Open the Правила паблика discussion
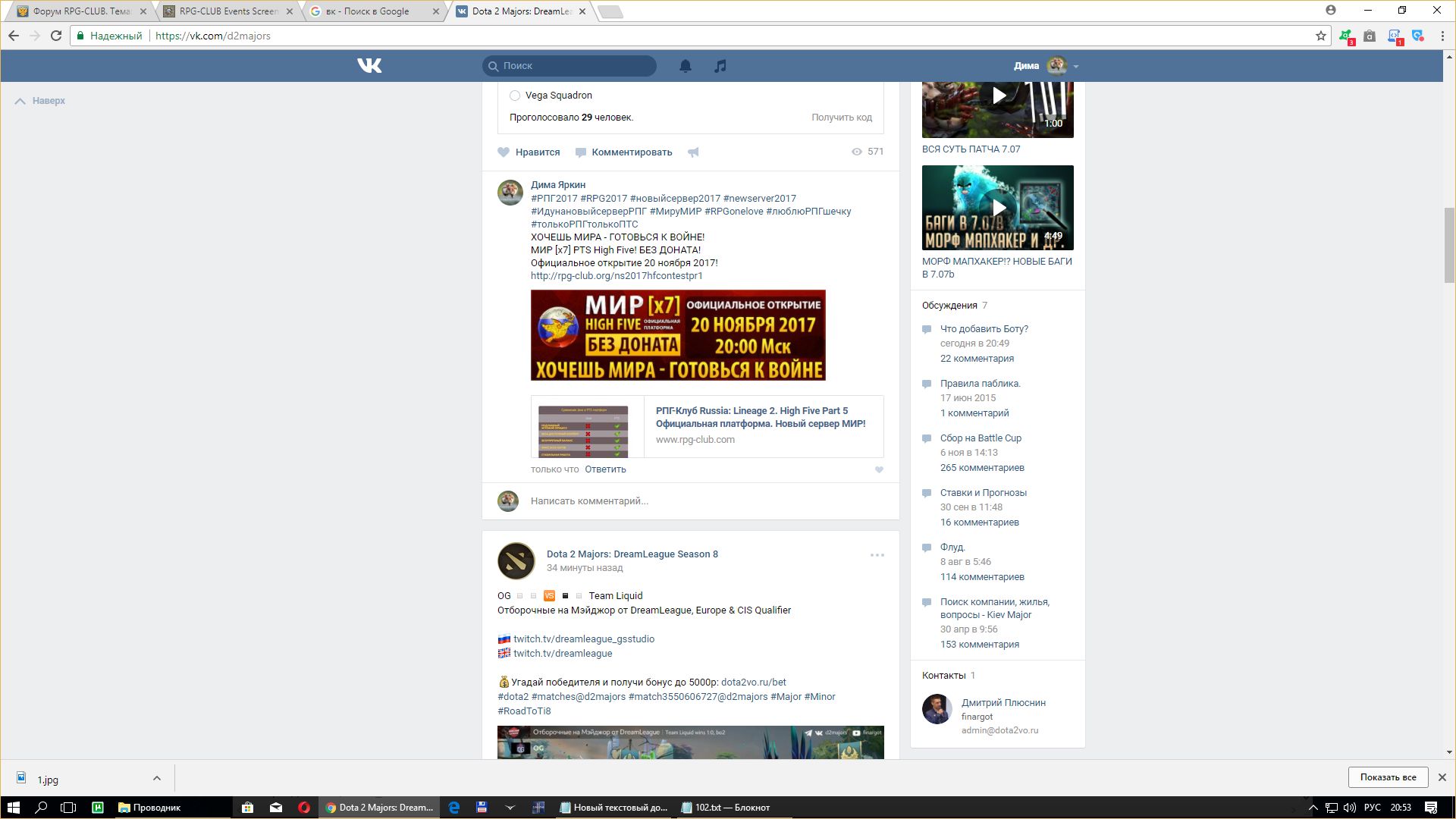This screenshot has height=819, width=1456. (981, 384)
